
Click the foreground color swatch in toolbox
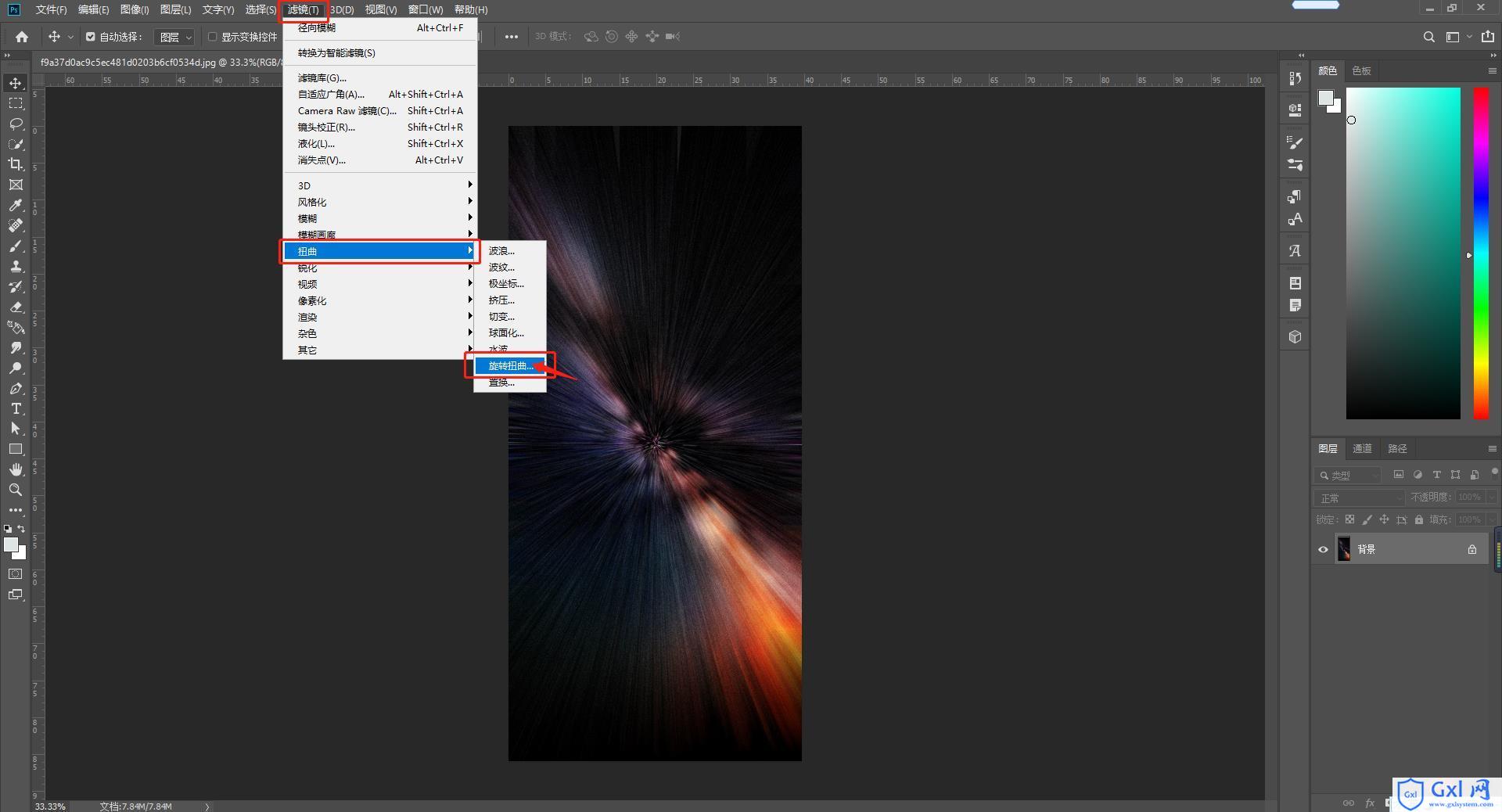[x=11, y=544]
